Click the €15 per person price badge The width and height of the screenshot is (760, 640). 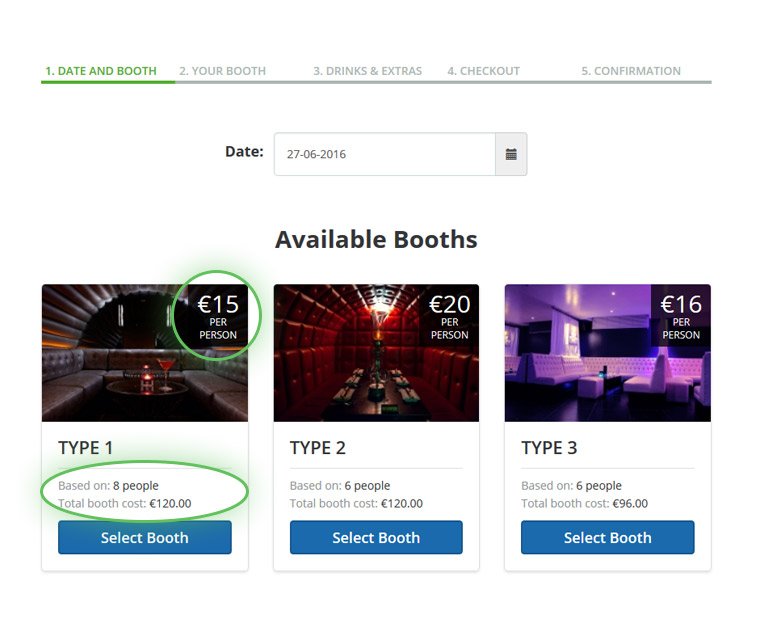pos(218,316)
